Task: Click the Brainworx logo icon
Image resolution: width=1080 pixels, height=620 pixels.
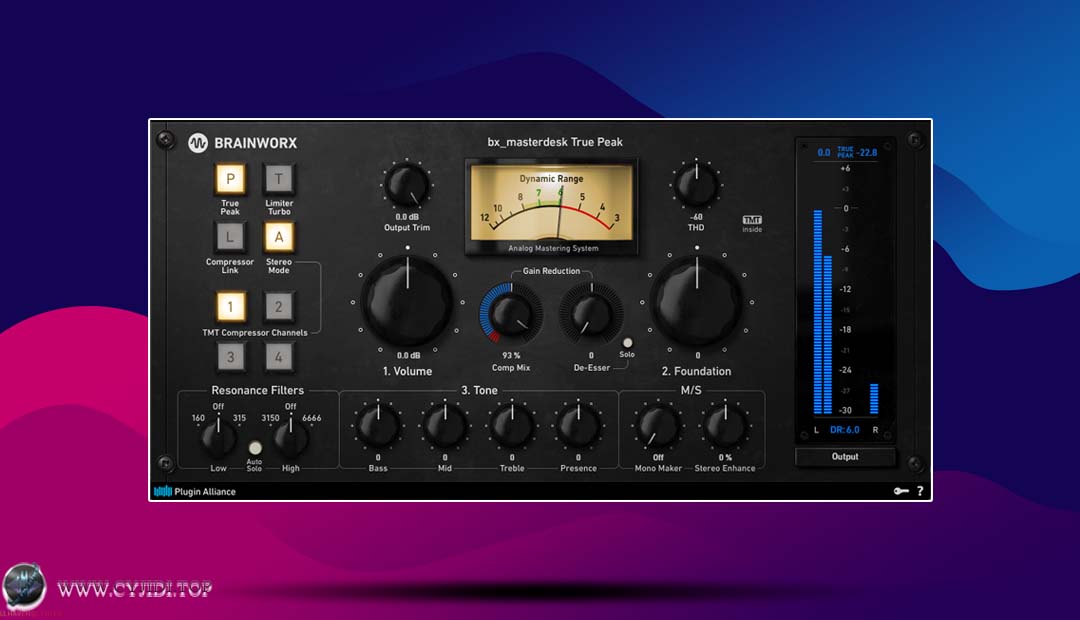Action: pyautogui.click(x=198, y=143)
